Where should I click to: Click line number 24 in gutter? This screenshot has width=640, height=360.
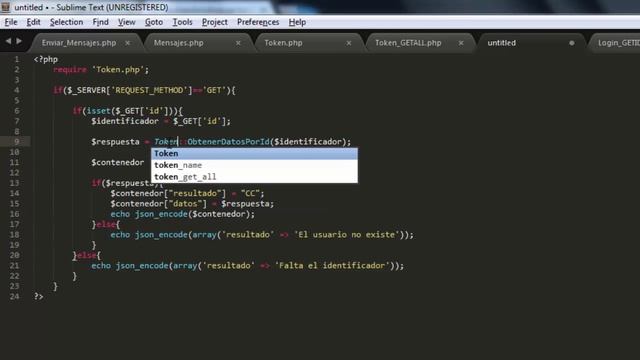click(14, 296)
